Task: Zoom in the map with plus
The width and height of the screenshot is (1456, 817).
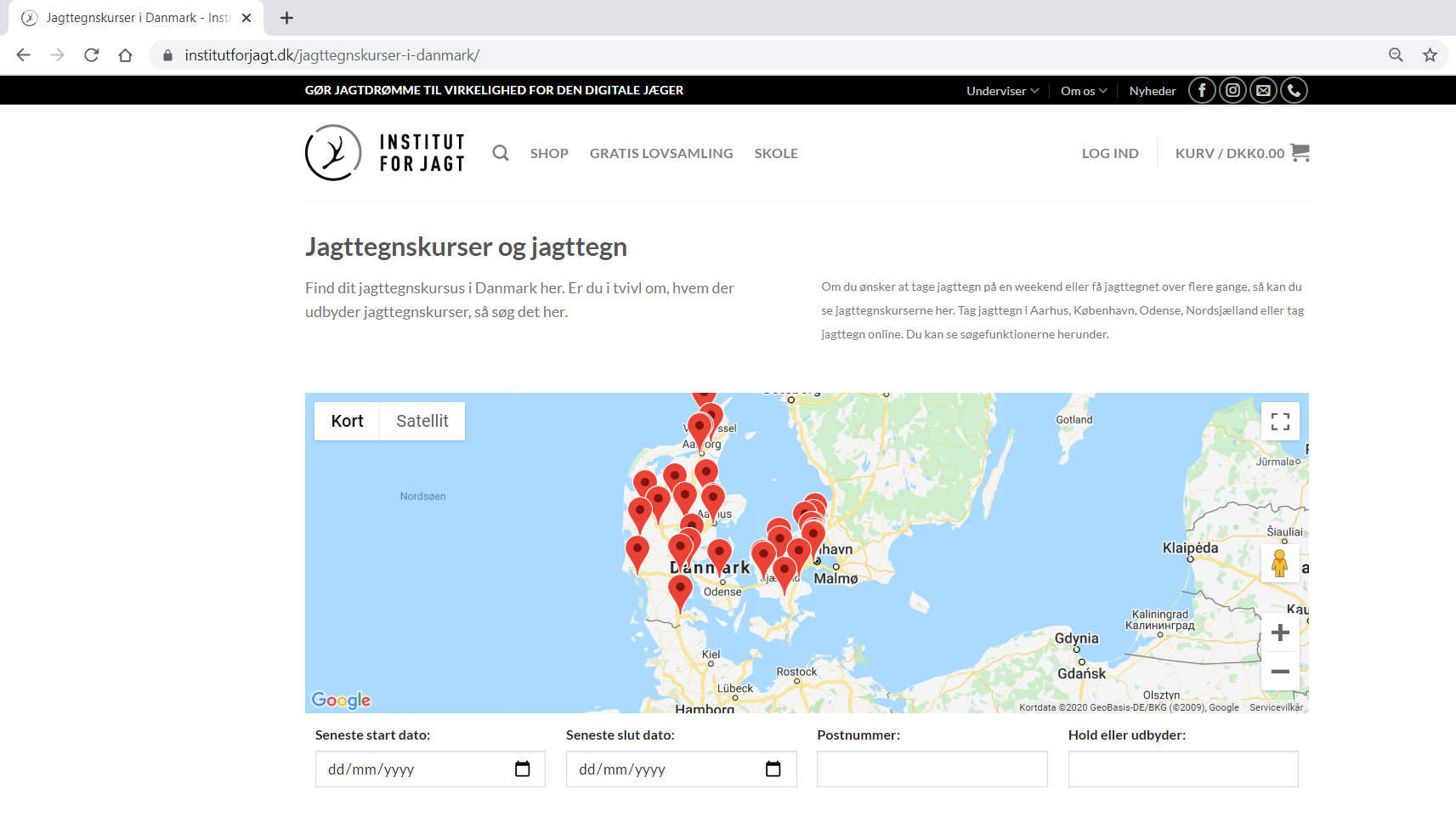Action: (x=1280, y=633)
